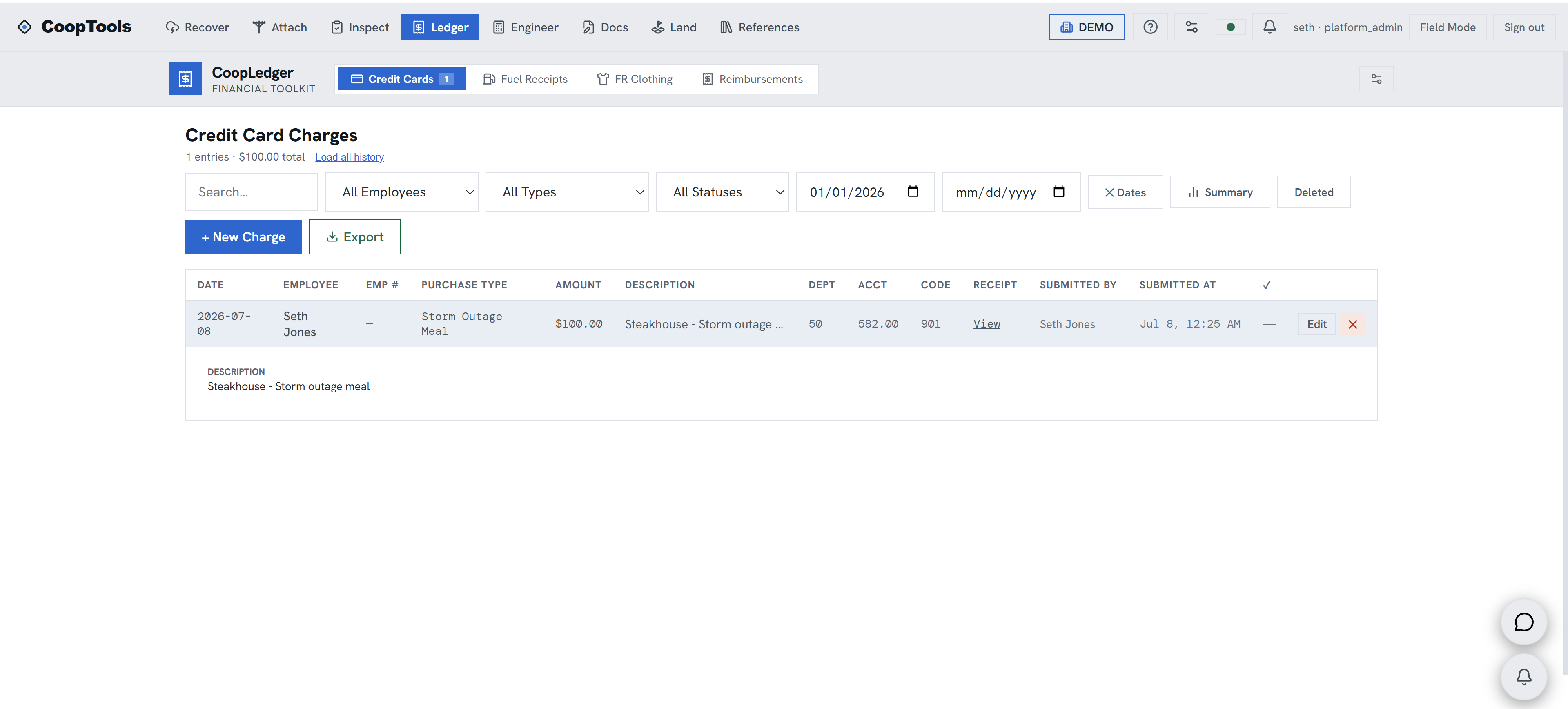Open notifications bell in top bar
Viewport: 1568px width, 709px height.
(1269, 27)
